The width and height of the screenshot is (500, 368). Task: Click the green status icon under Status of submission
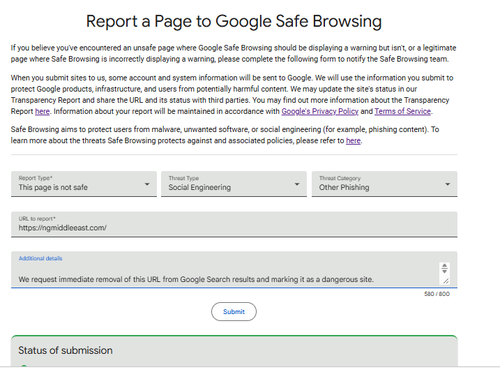pyautogui.click(x=24, y=366)
